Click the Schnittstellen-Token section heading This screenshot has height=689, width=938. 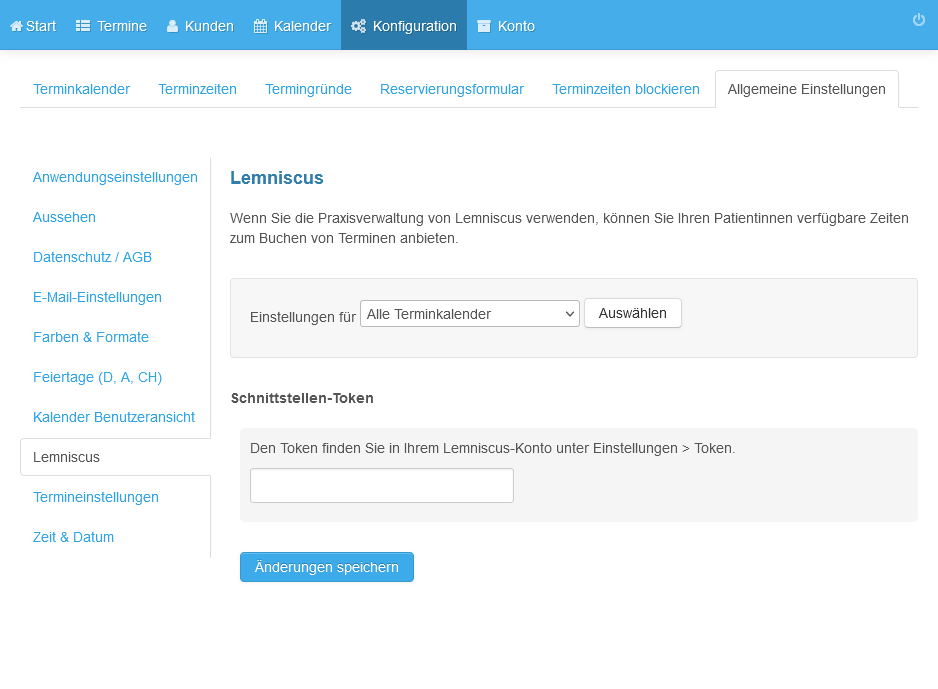pos(302,398)
